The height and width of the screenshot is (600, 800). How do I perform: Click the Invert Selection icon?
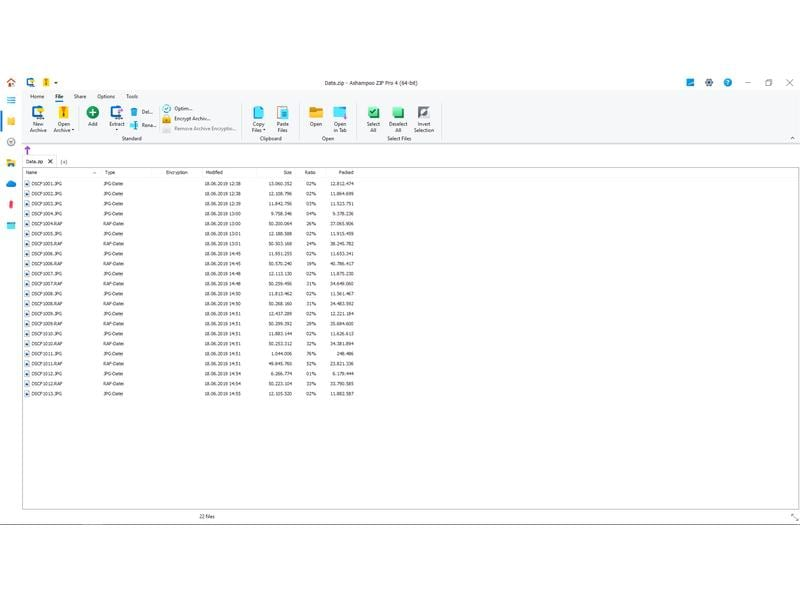coord(423,112)
